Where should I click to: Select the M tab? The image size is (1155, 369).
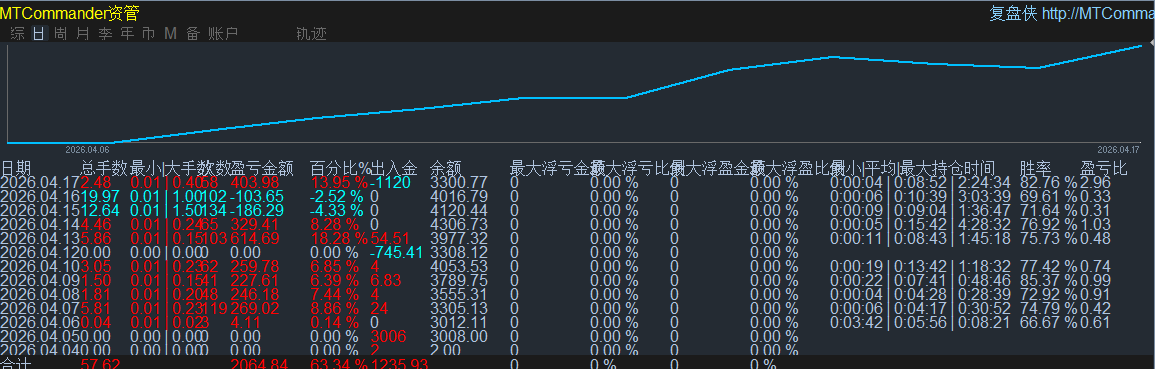[170, 33]
